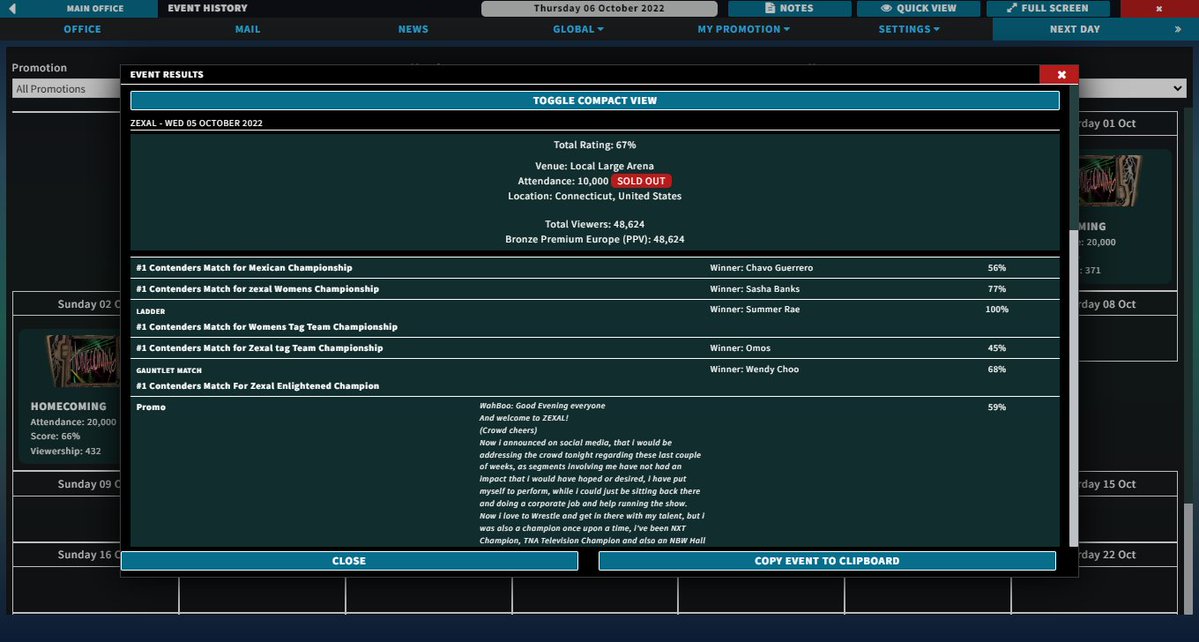Image resolution: width=1199 pixels, height=642 pixels.
Task: Open Homecoming event thumbnail on Sunday 02
Action: (x=83, y=361)
